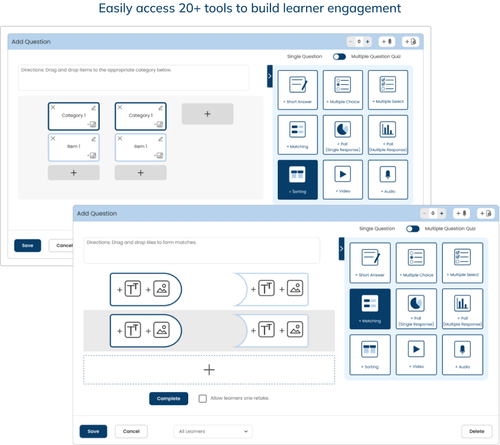The width and height of the screenshot is (500, 445).
Task: Click the matching directions text field
Action: pyautogui.click(x=202, y=250)
